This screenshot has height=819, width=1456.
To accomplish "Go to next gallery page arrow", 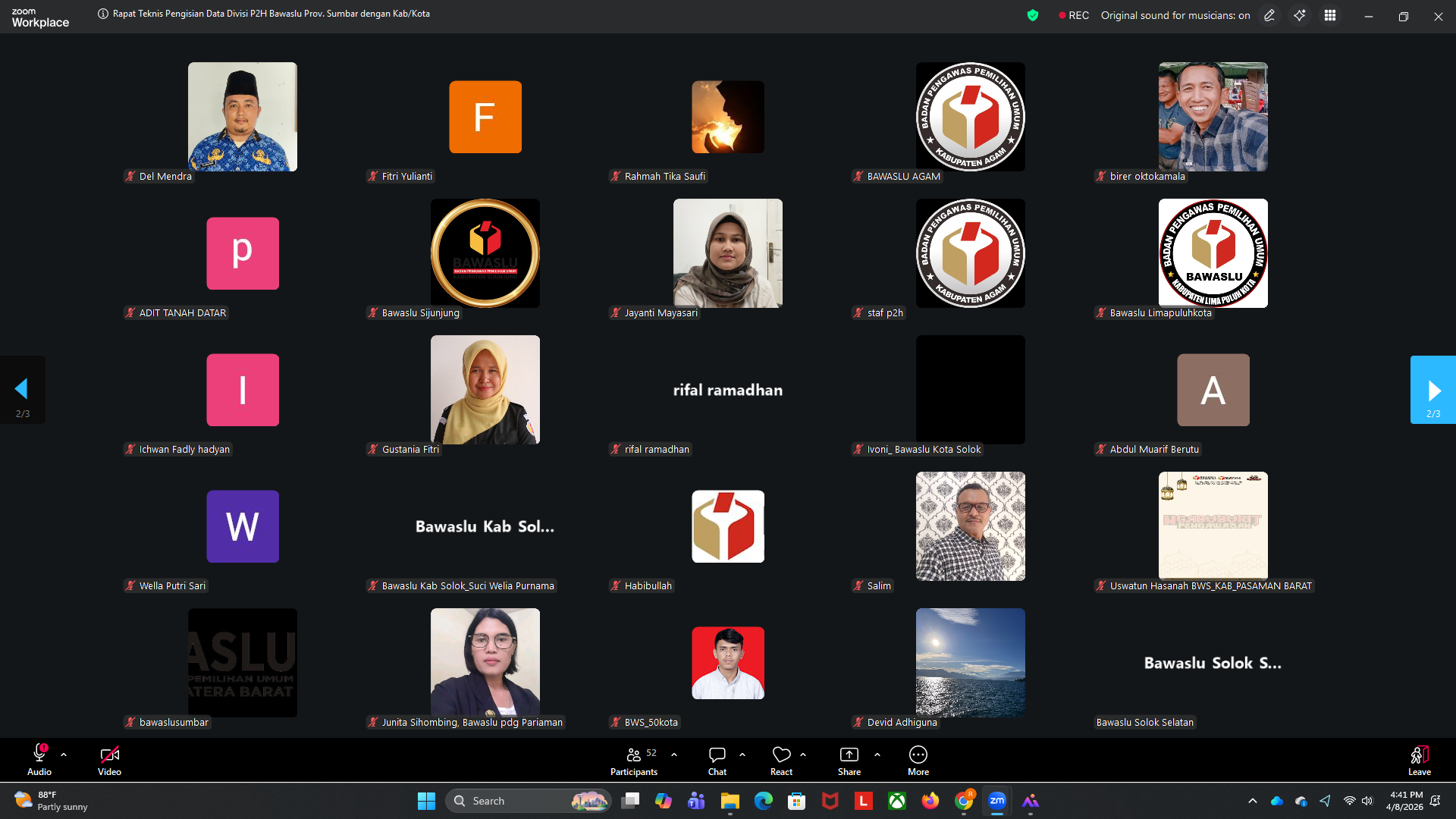I will pyautogui.click(x=1432, y=390).
